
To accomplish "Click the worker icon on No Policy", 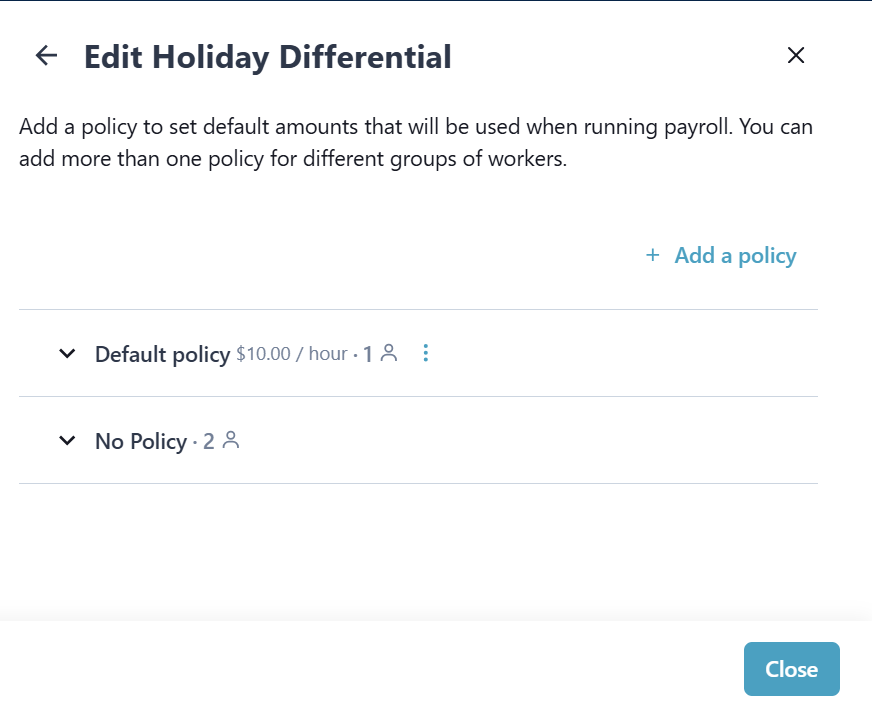I will click(x=231, y=440).
